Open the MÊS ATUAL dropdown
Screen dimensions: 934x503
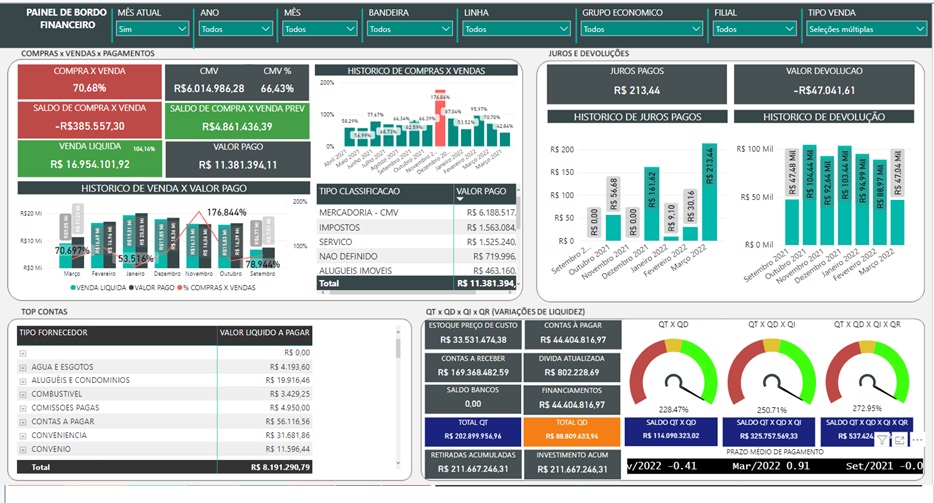coord(152,30)
